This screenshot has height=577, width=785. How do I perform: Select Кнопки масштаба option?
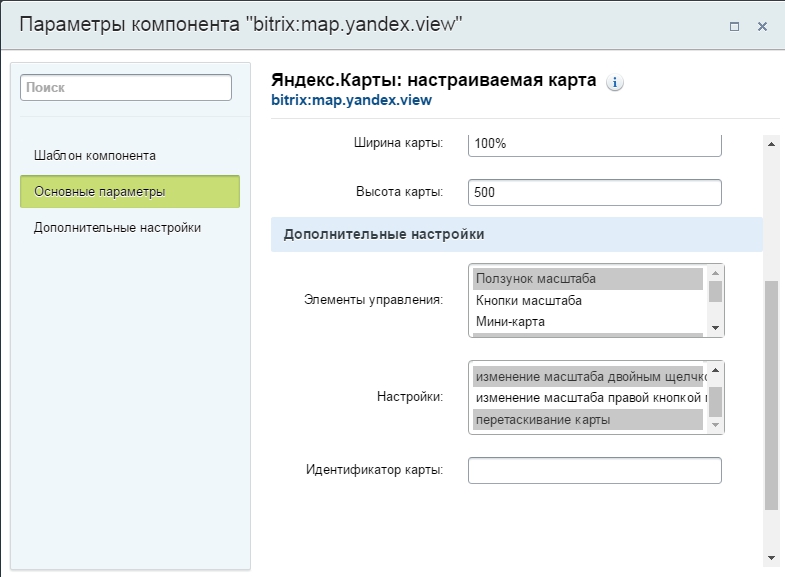pos(588,301)
